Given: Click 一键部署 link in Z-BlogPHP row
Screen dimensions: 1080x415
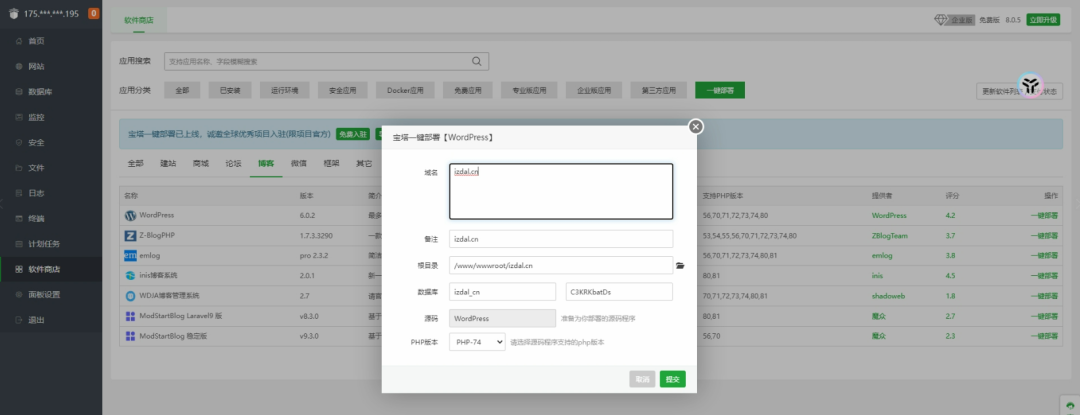Looking at the screenshot, I should click(1044, 235).
